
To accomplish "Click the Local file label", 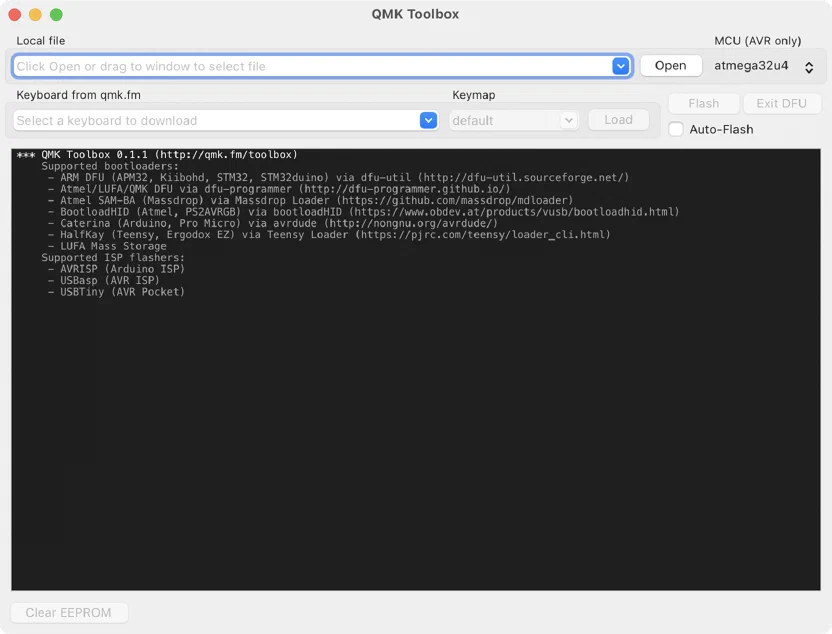I will click(41, 41).
